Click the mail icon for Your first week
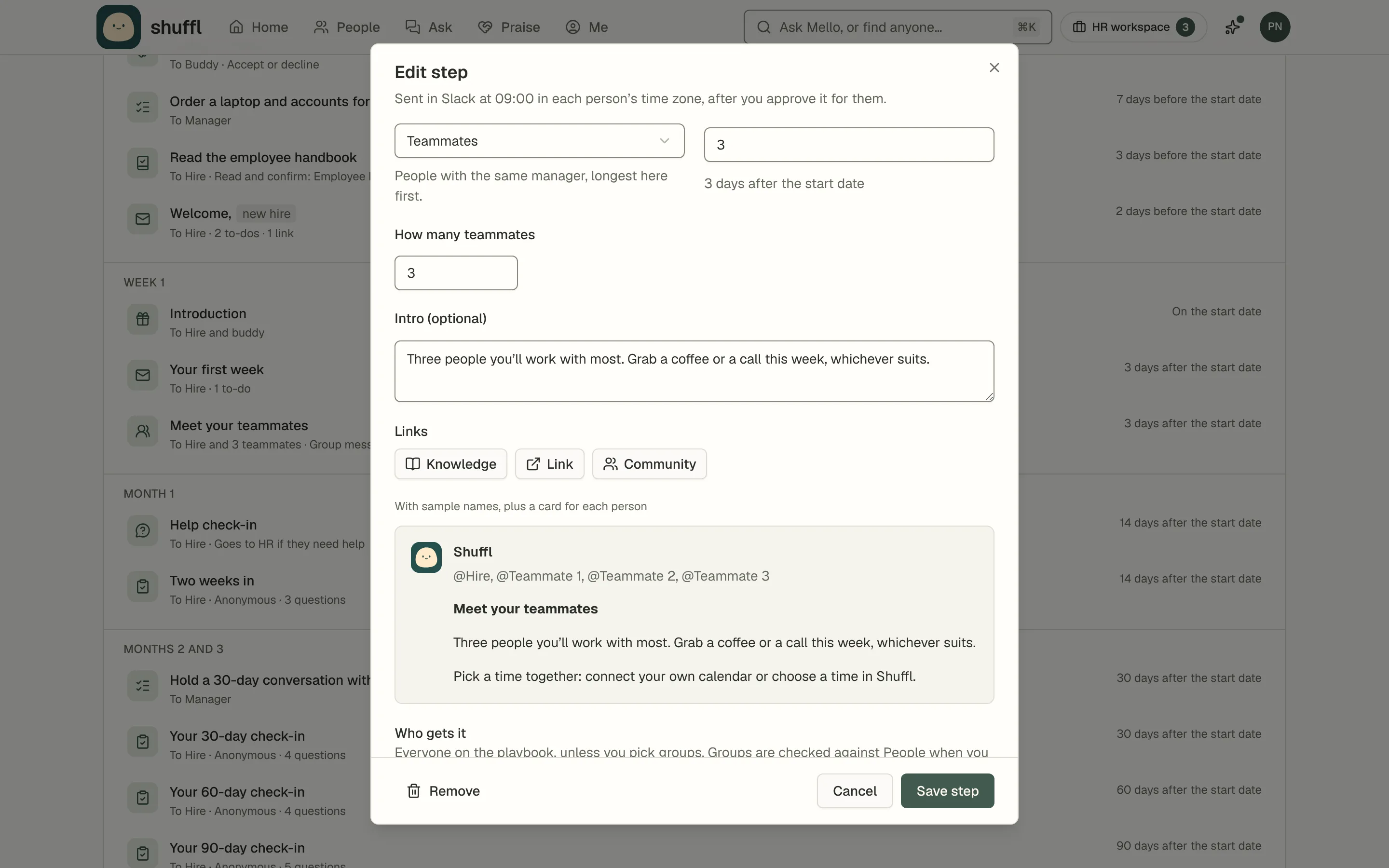 click(x=142, y=376)
